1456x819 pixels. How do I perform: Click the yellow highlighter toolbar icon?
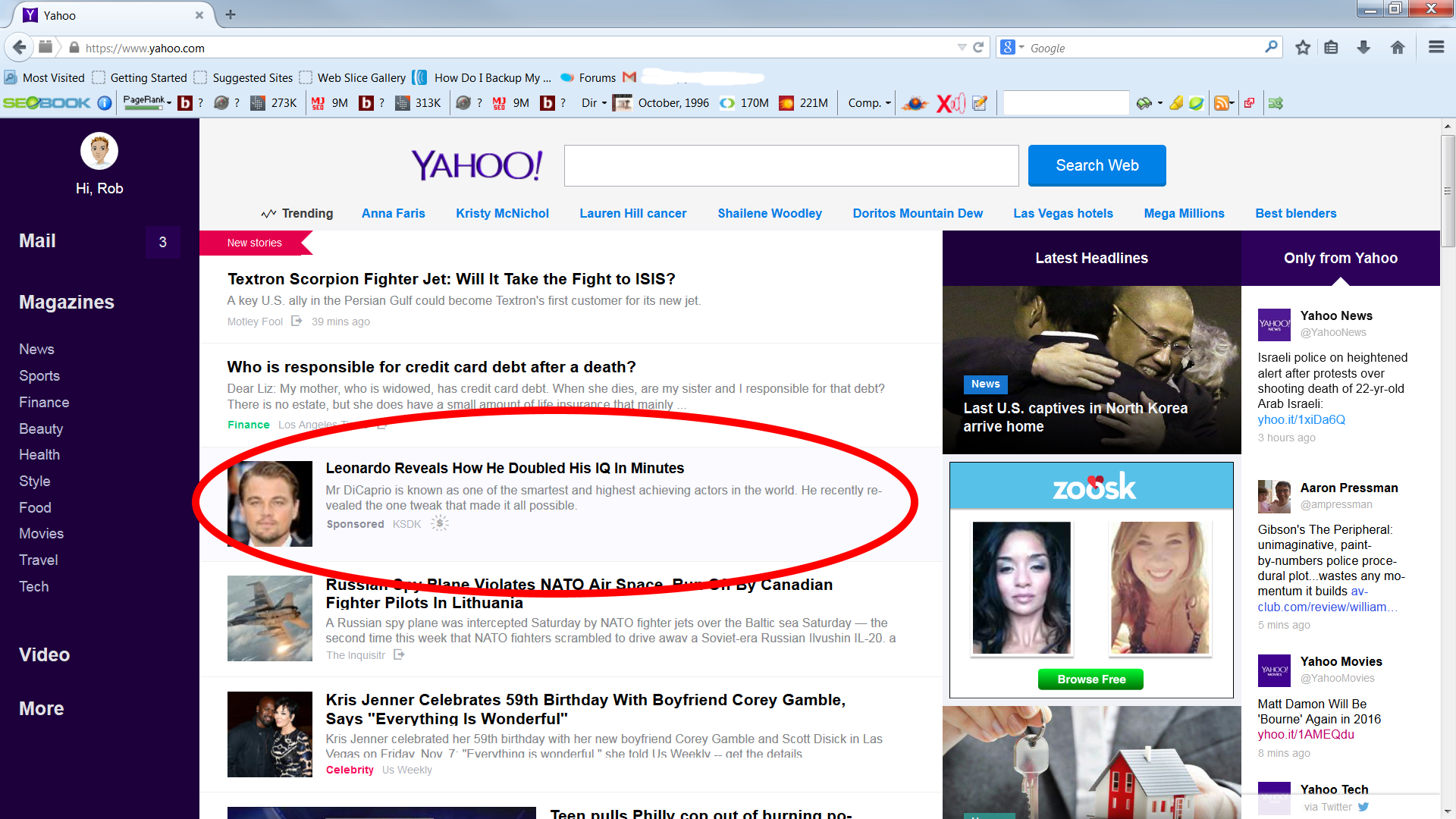[x=1176, y=102]
